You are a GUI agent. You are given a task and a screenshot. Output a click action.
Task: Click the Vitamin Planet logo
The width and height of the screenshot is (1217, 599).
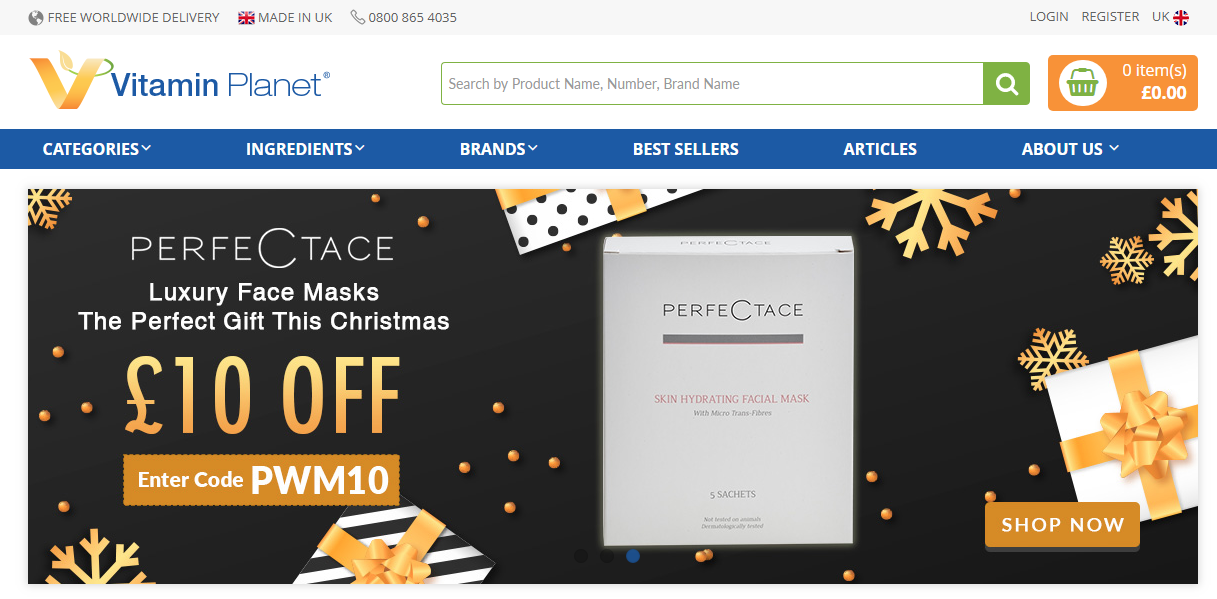pyautogui.click(x=180, y=80)
